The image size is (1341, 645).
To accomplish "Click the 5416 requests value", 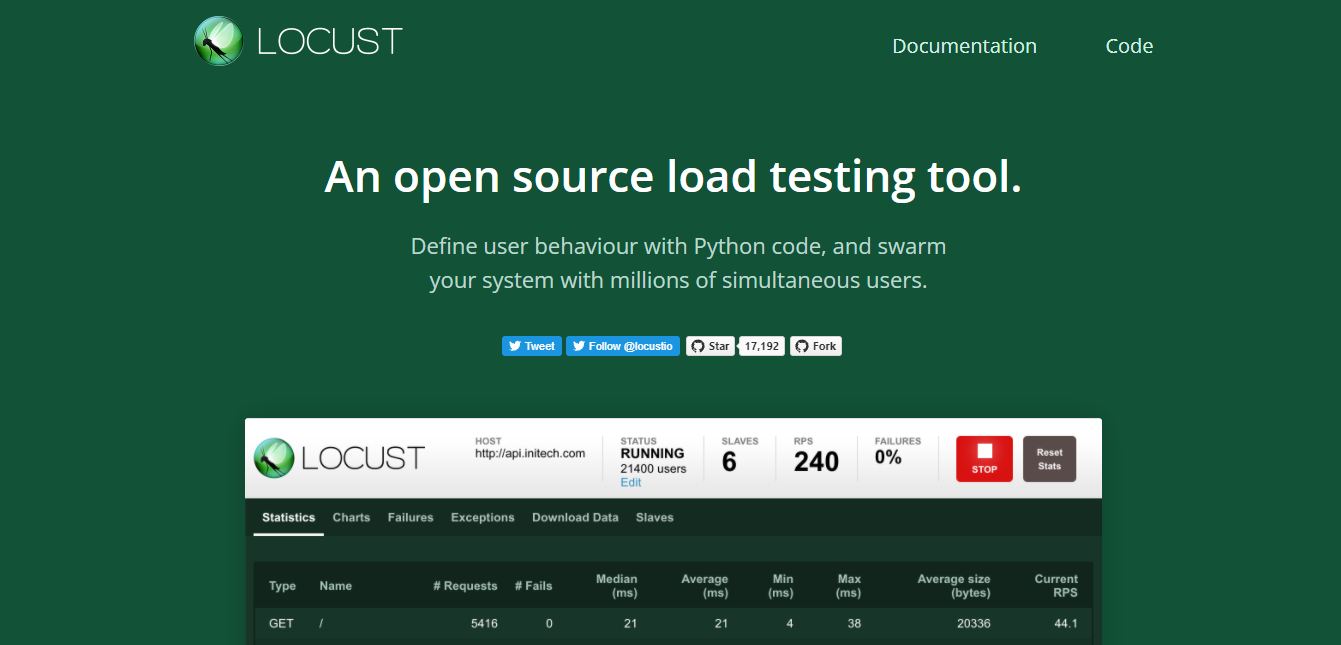I will [484, 623].
